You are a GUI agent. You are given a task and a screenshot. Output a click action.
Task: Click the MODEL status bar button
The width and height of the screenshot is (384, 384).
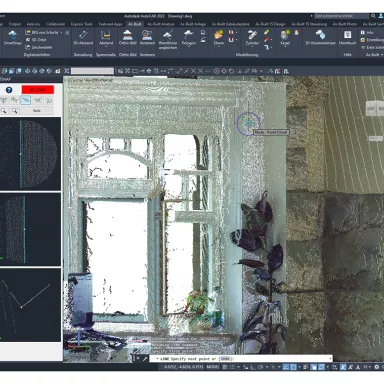[x=213, y=367]
